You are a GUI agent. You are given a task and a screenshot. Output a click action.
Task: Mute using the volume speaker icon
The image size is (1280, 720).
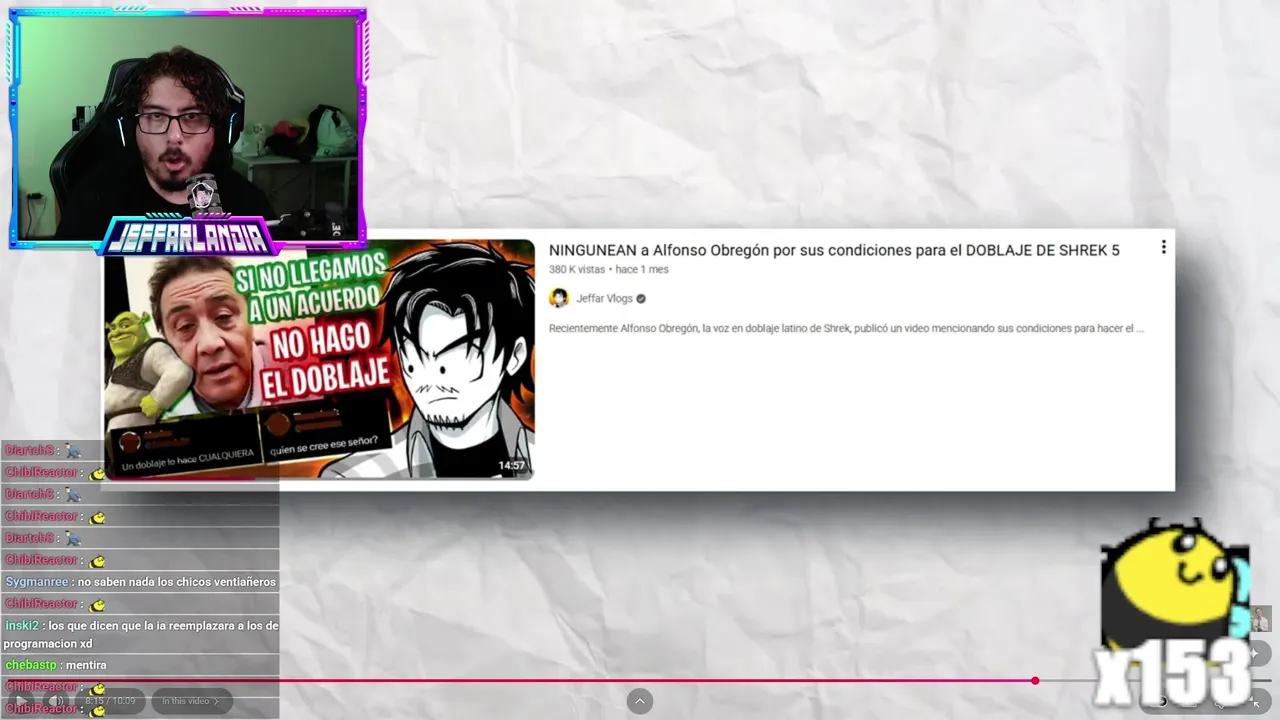[56, 701]
